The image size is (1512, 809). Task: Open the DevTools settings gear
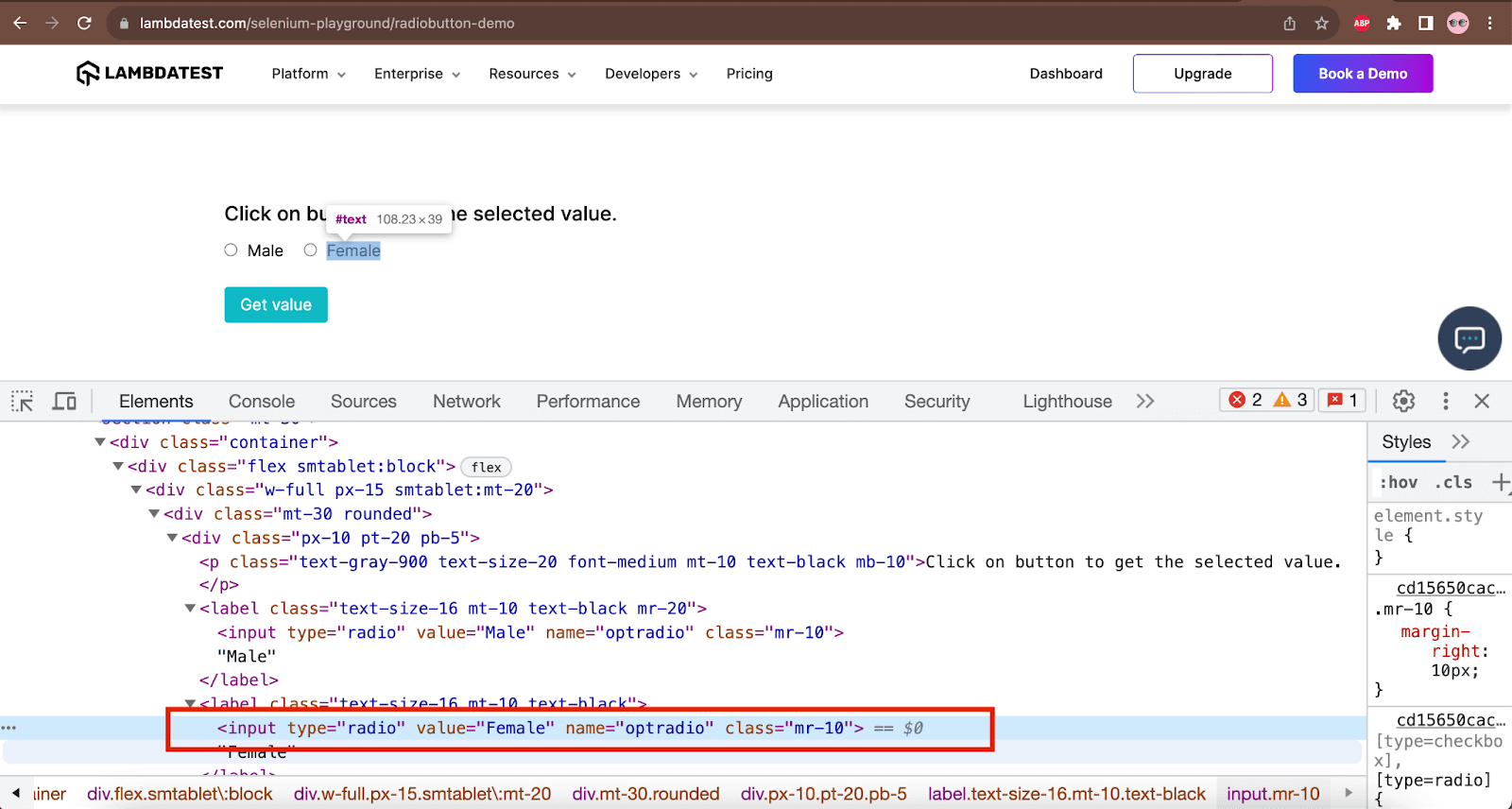point(1403,401)
